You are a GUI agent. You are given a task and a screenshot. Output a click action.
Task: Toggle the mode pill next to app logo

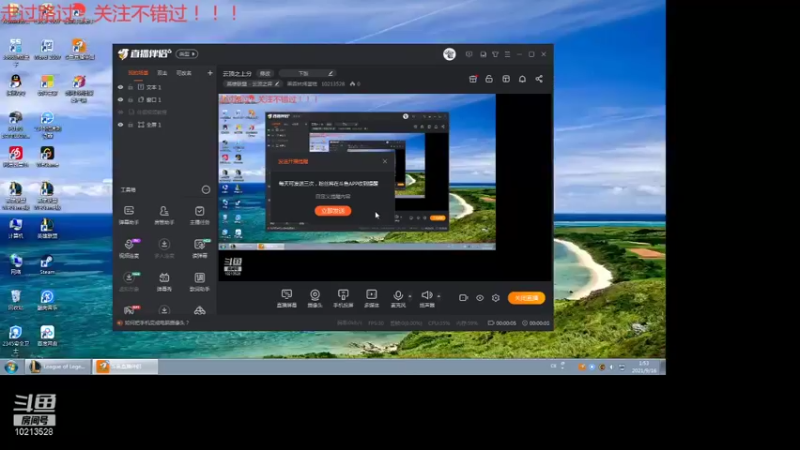[187, 54]
